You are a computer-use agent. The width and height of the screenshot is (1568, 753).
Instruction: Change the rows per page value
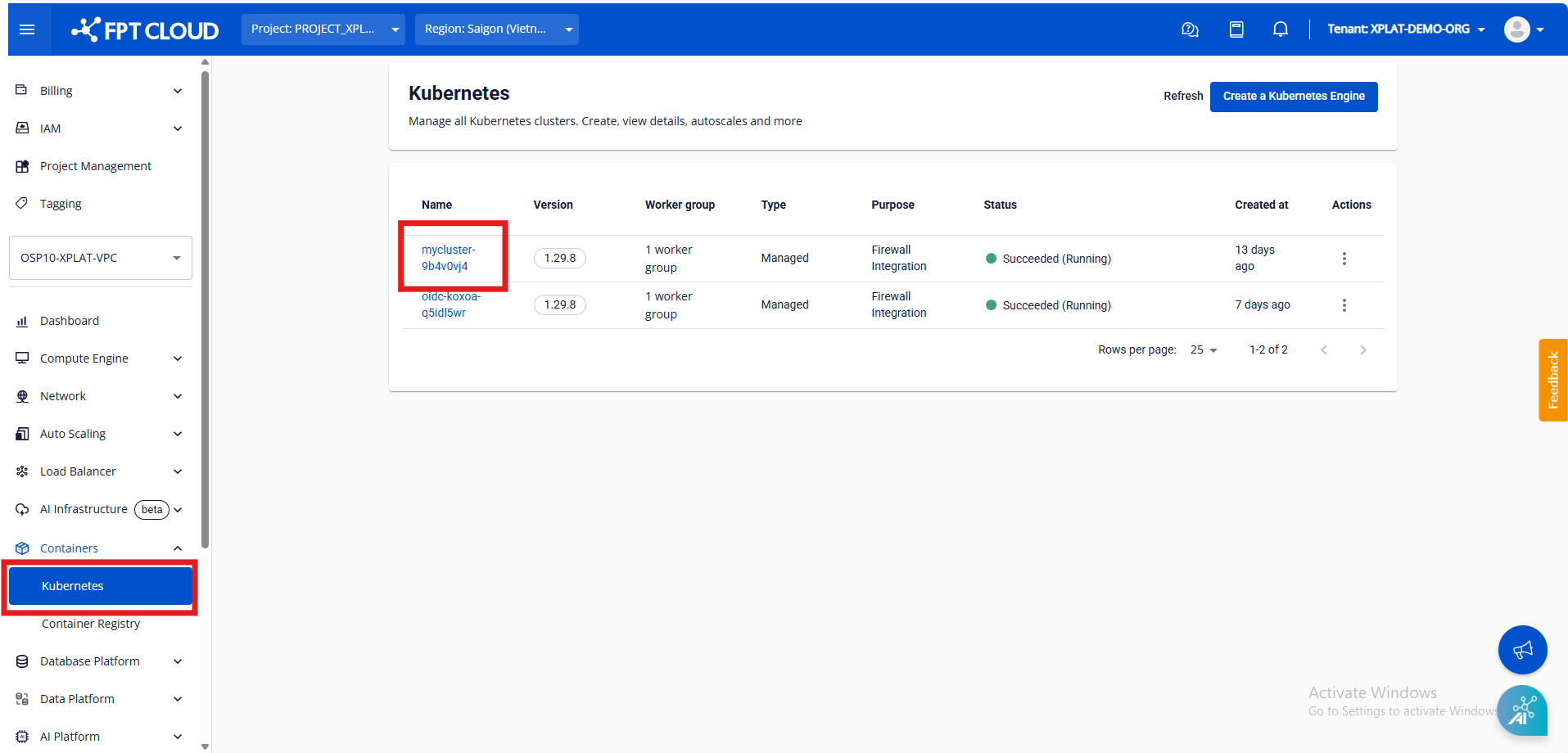coord(1203,350)
